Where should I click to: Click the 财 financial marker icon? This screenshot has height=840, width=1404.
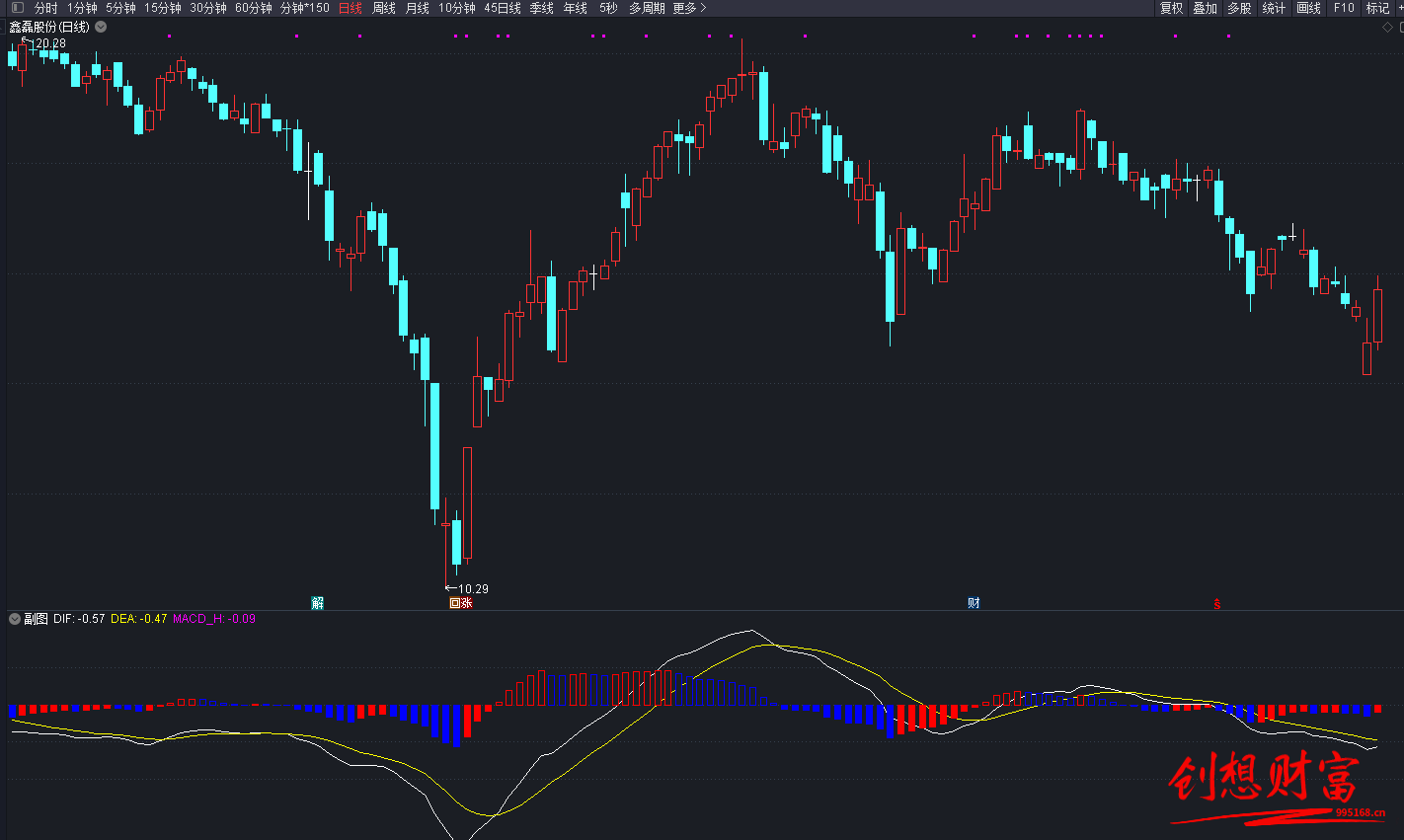(x=975, y=603)
